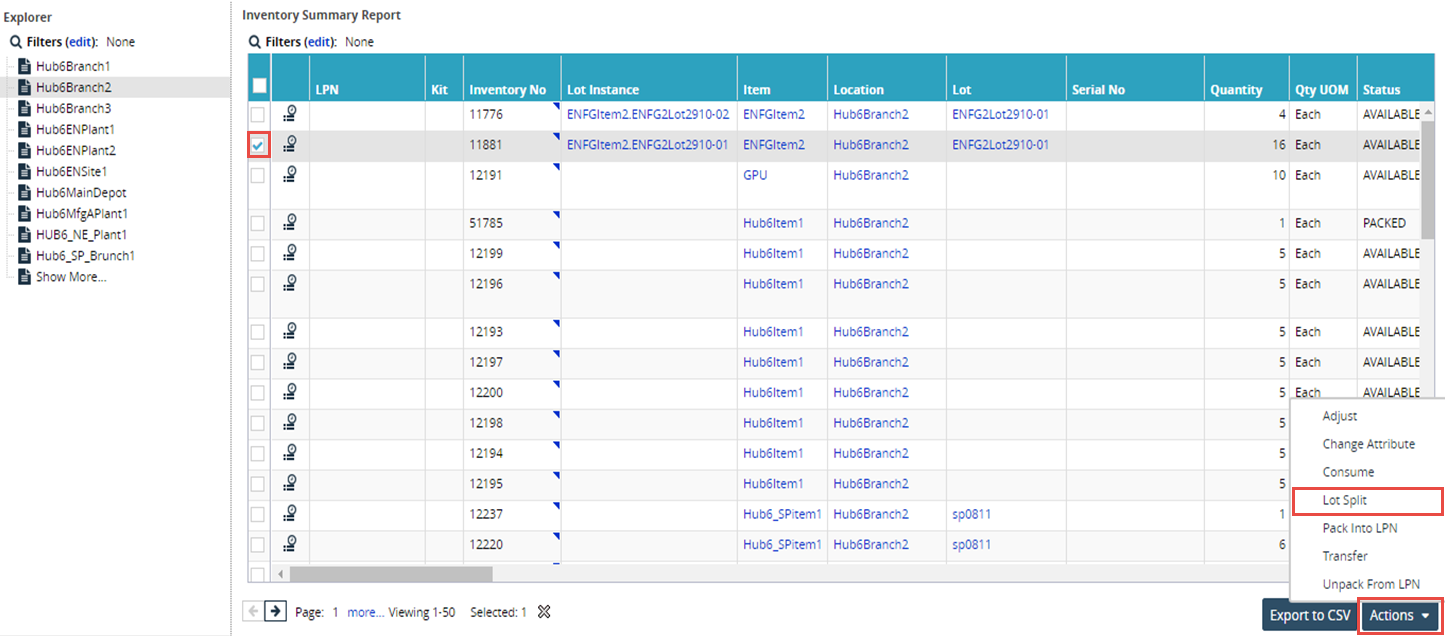The image size is (1445, 636).
Task: Check the row for inventory 12237
Action: pyautogui.click(x=258, y=515)
